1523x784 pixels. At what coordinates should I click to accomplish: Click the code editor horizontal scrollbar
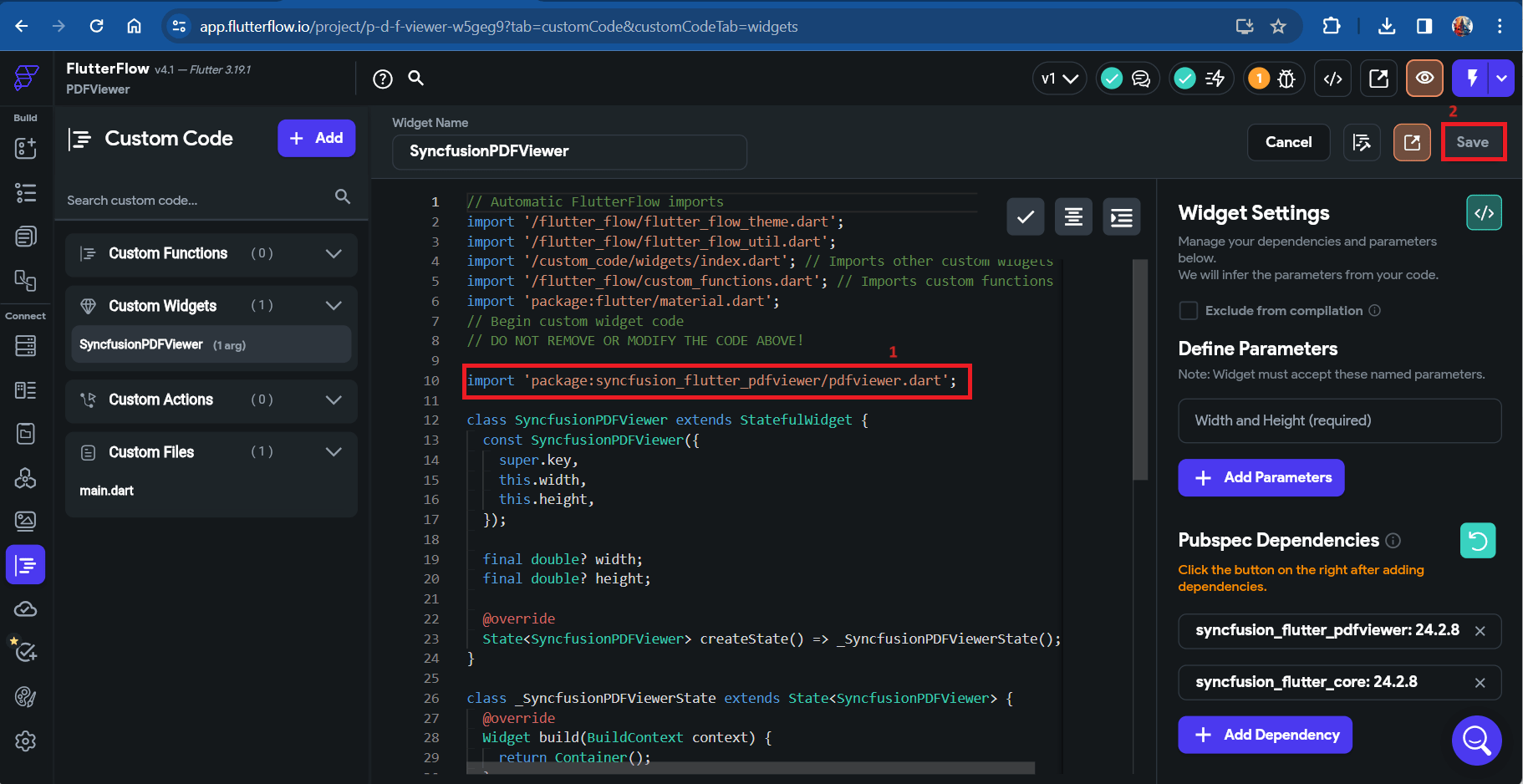pyautogui.click(x=751, y=767)
